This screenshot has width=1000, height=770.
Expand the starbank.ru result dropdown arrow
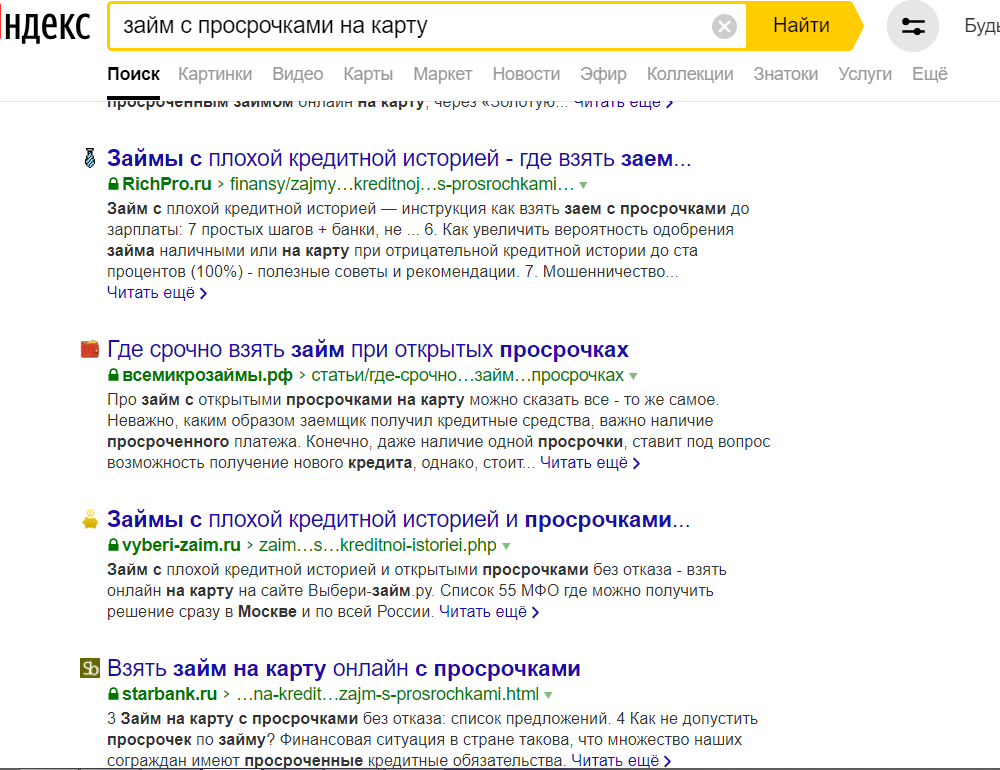548,695
